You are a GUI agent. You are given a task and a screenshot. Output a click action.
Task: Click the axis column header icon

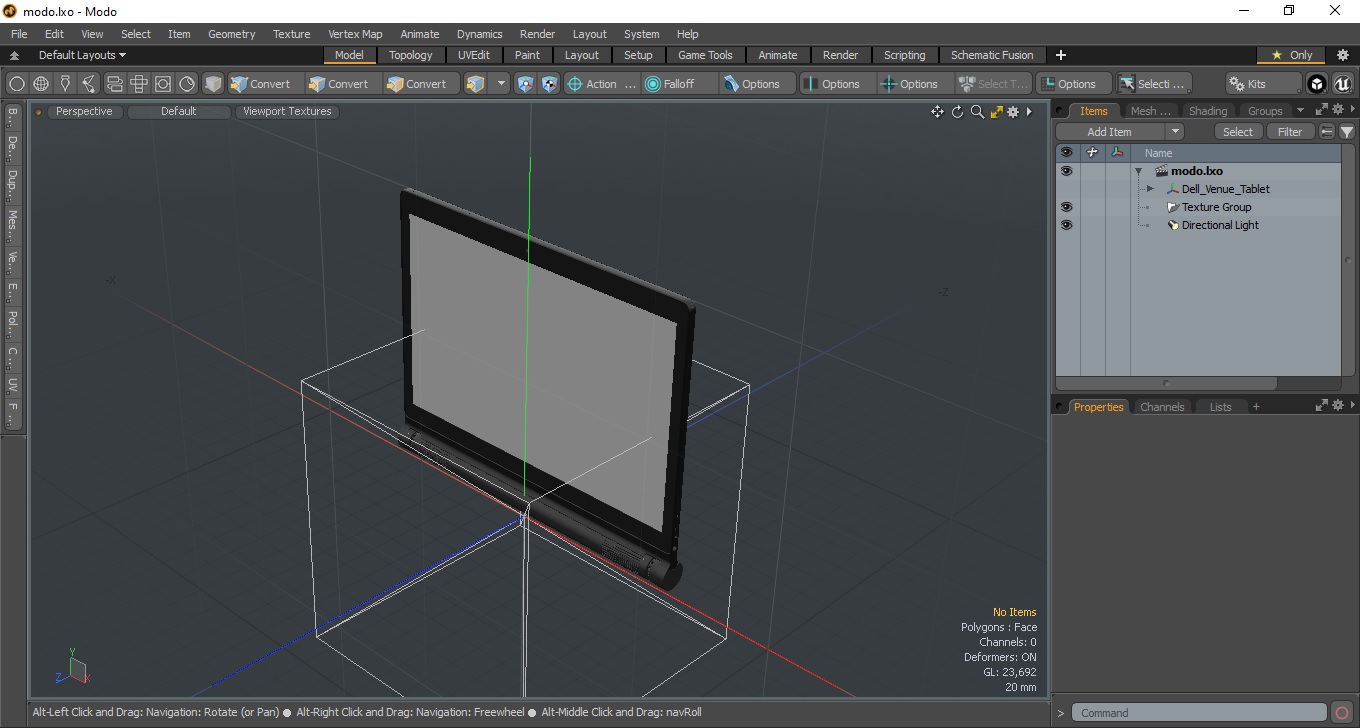click(x=1117, y=153)
